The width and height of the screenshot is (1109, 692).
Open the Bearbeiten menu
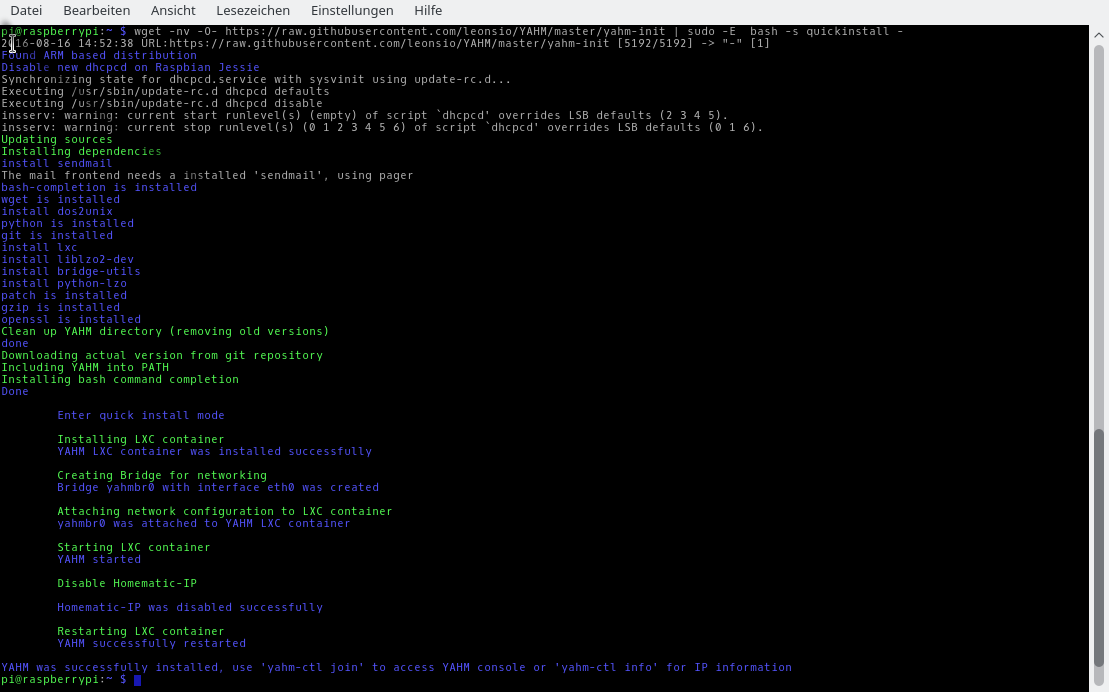96,11
